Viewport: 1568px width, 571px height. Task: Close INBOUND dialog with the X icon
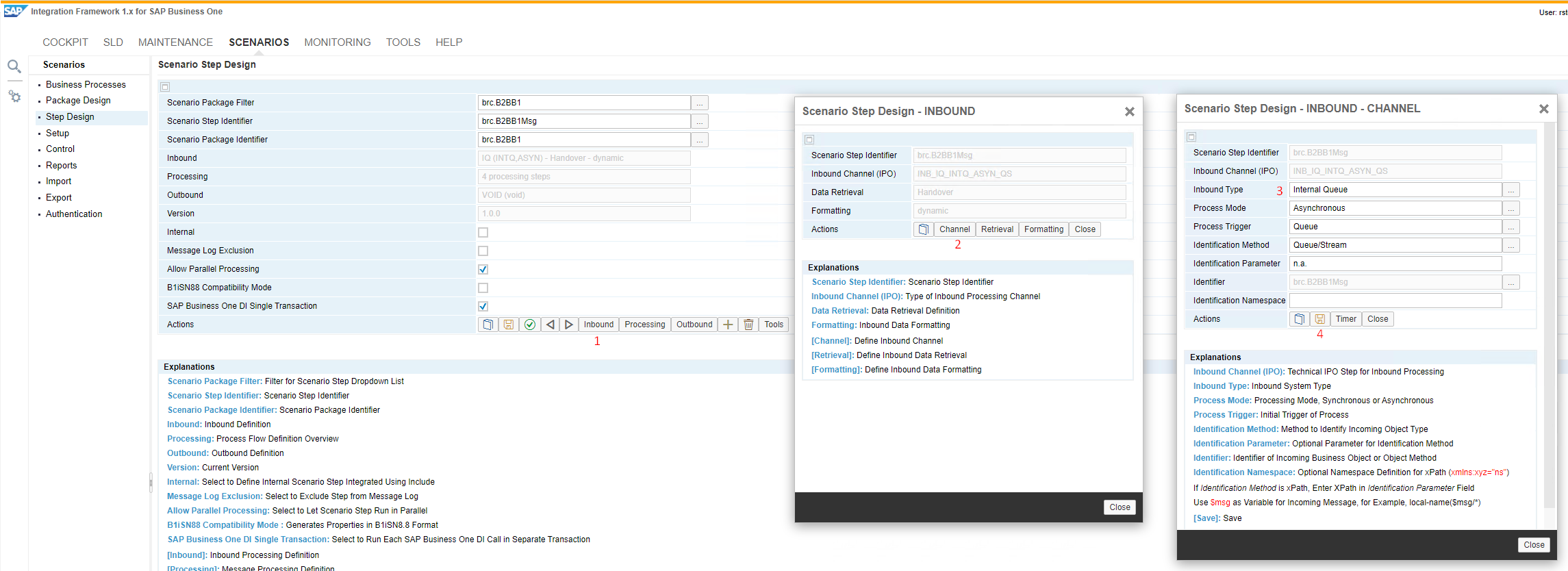click(1130, 112)
